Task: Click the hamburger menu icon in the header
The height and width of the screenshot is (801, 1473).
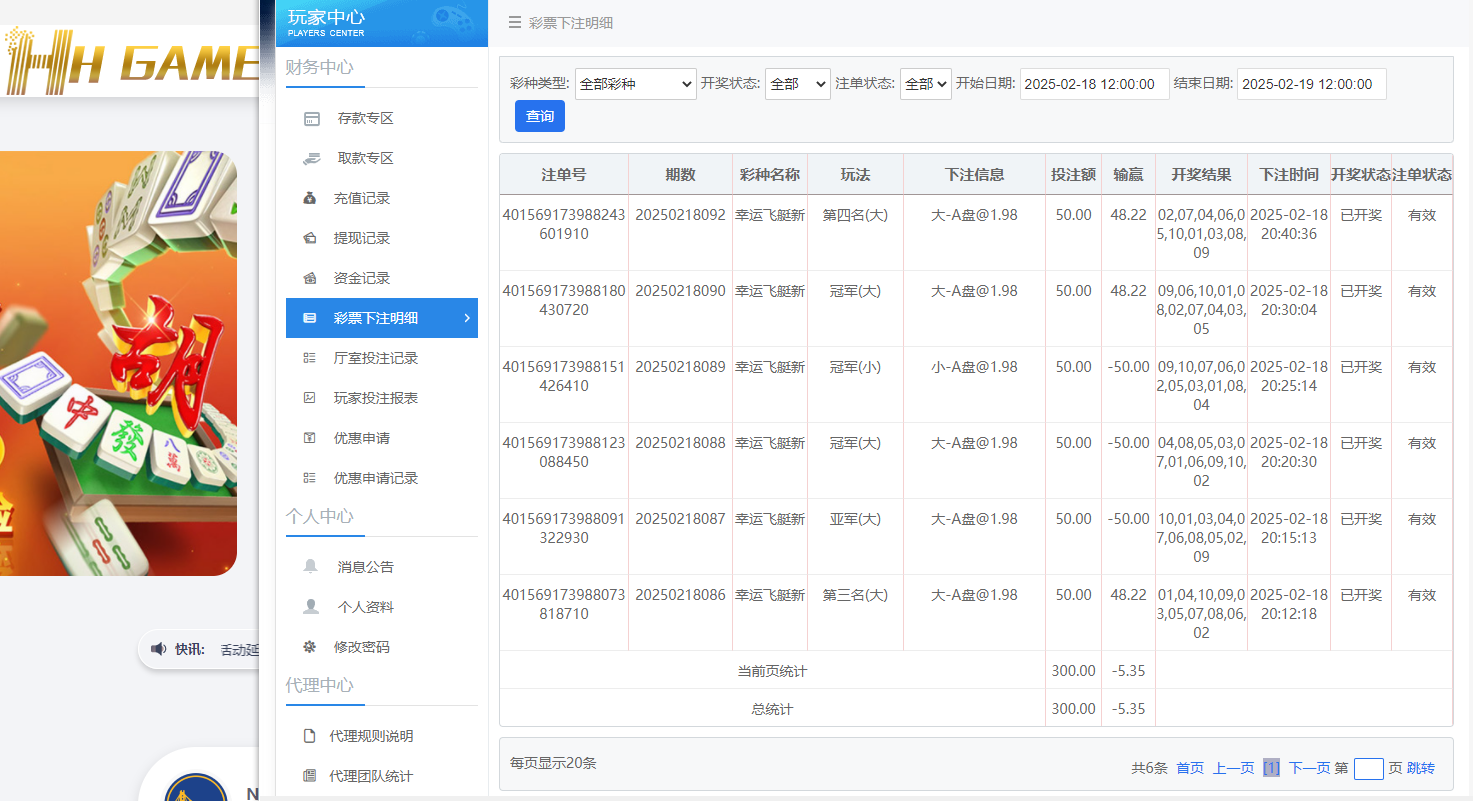Action: (514, 23)
